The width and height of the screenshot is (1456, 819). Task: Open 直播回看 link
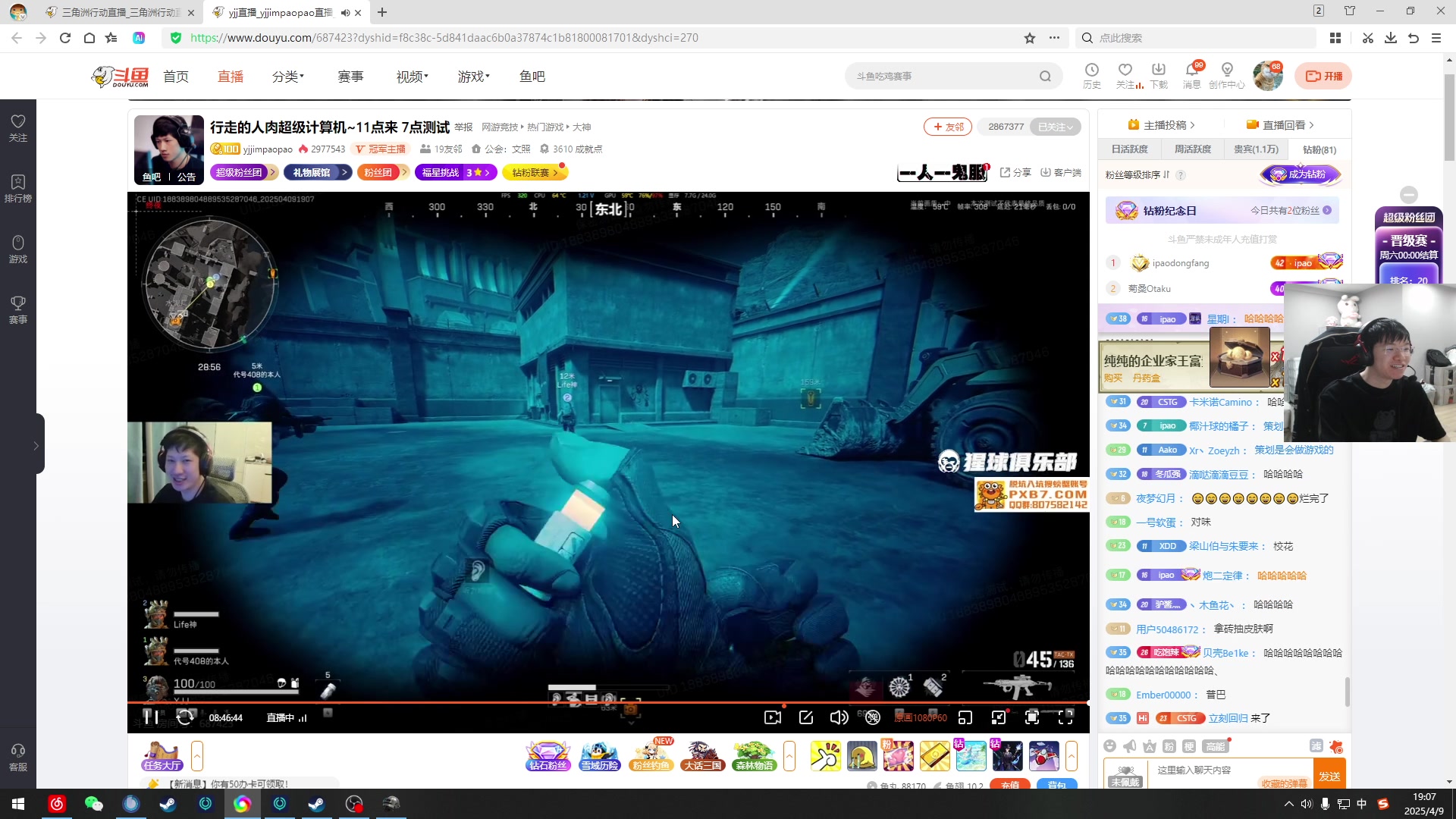(x=1280, y=125)
